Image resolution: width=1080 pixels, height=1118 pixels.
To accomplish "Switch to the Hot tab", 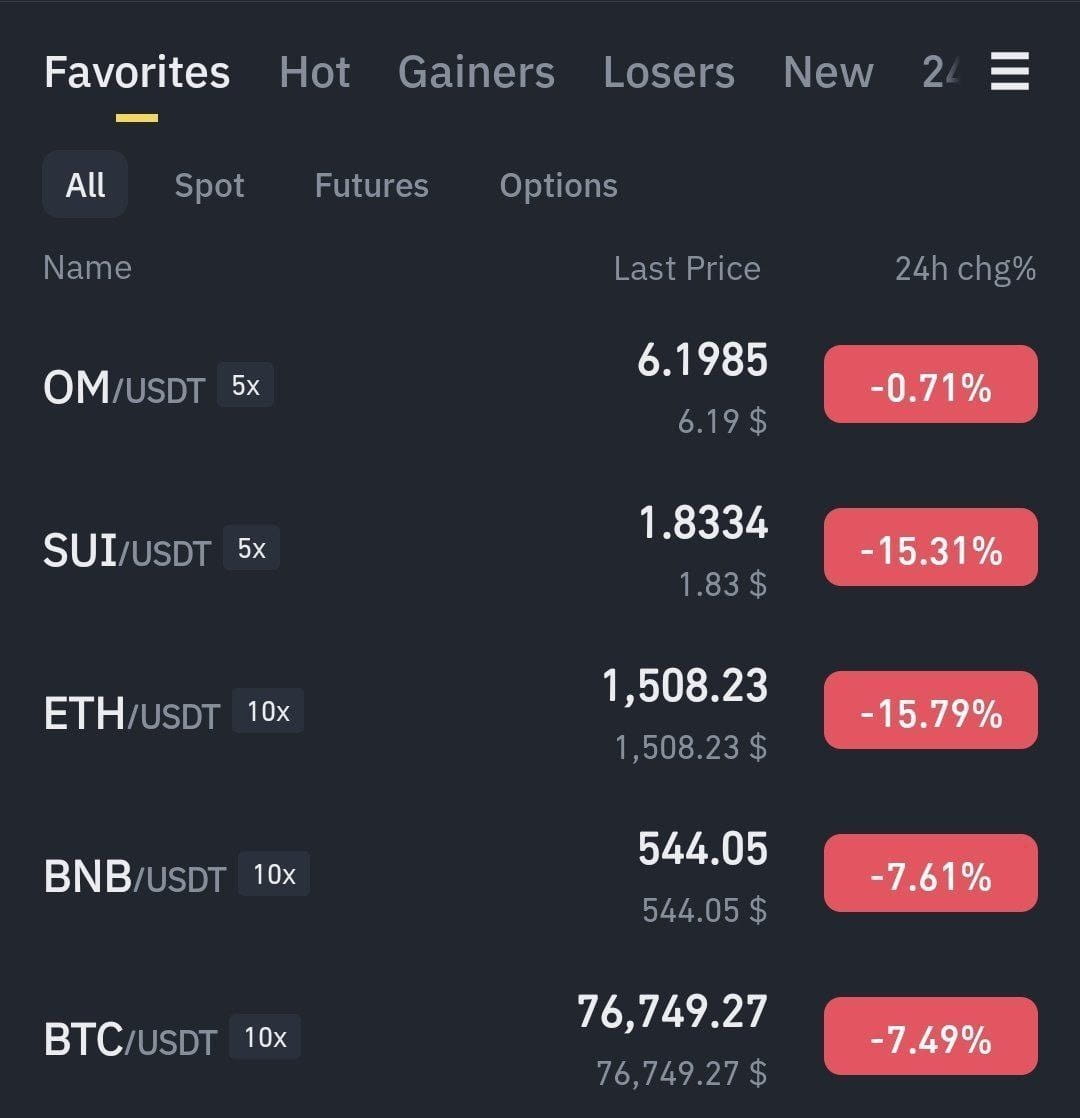I will click(314, 72).
